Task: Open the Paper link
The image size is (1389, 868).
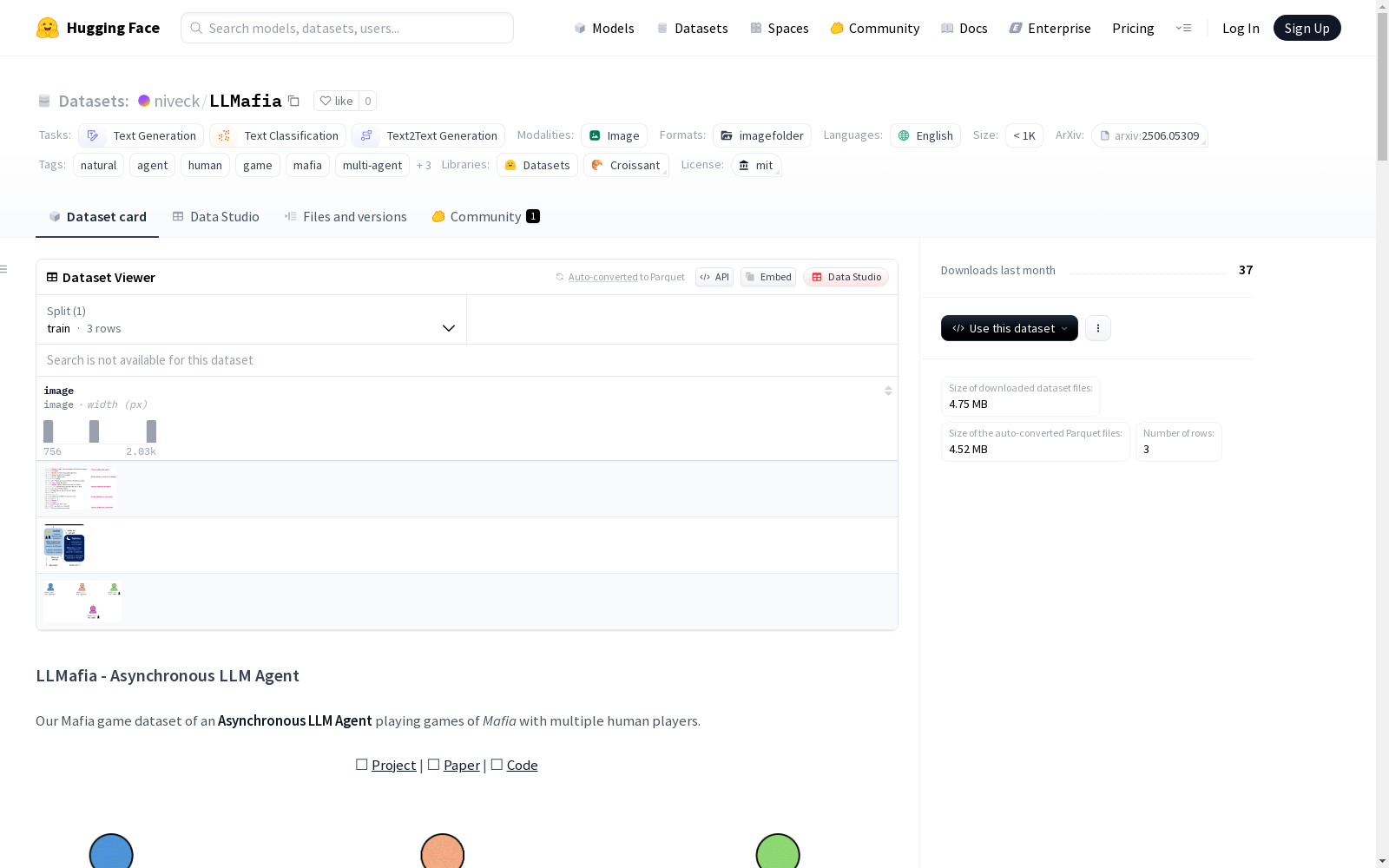Action: tap(461, 765)
